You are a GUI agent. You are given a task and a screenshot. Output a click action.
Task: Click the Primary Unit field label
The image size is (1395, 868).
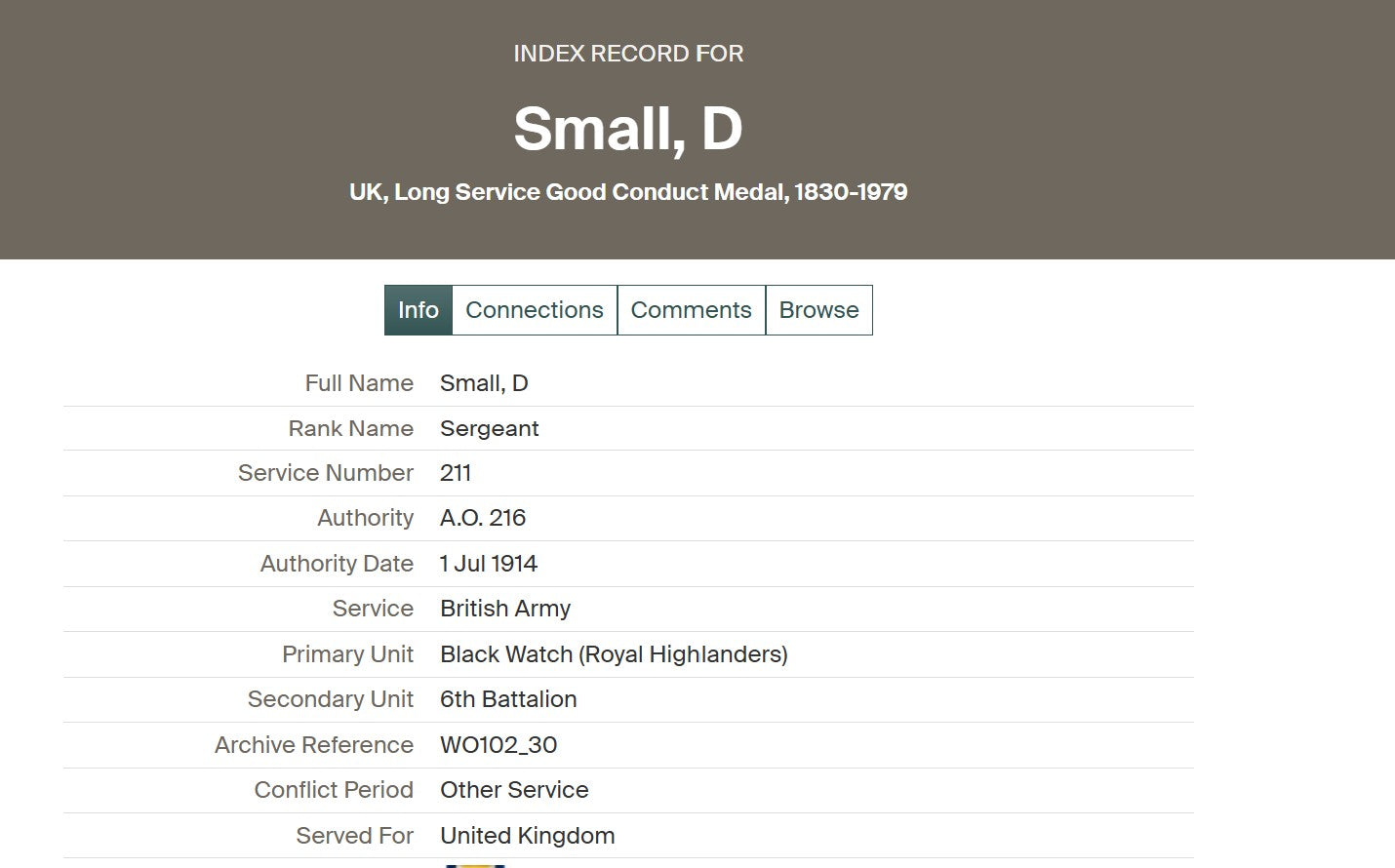coord(347,654)
